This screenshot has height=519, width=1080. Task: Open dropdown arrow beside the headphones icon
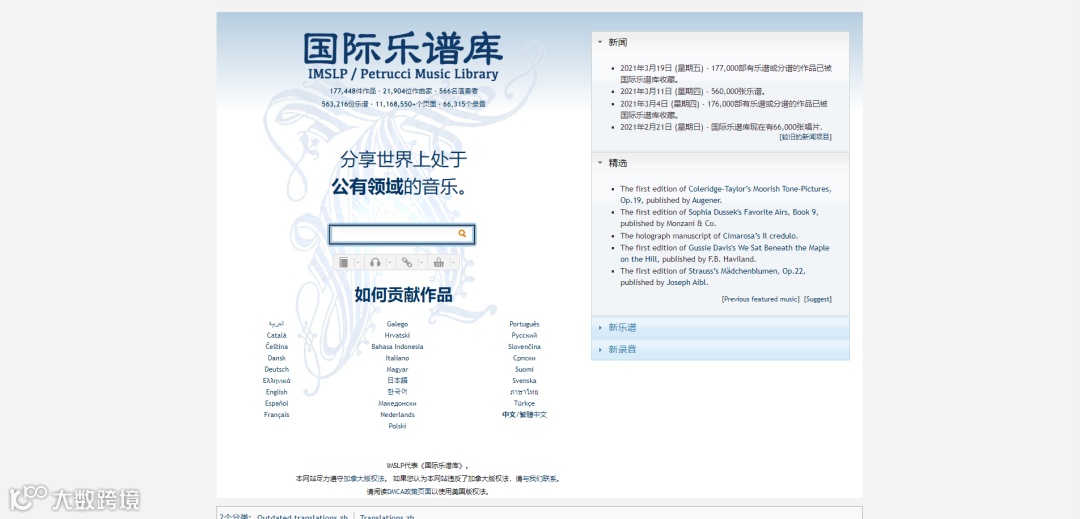coord(389,262)
